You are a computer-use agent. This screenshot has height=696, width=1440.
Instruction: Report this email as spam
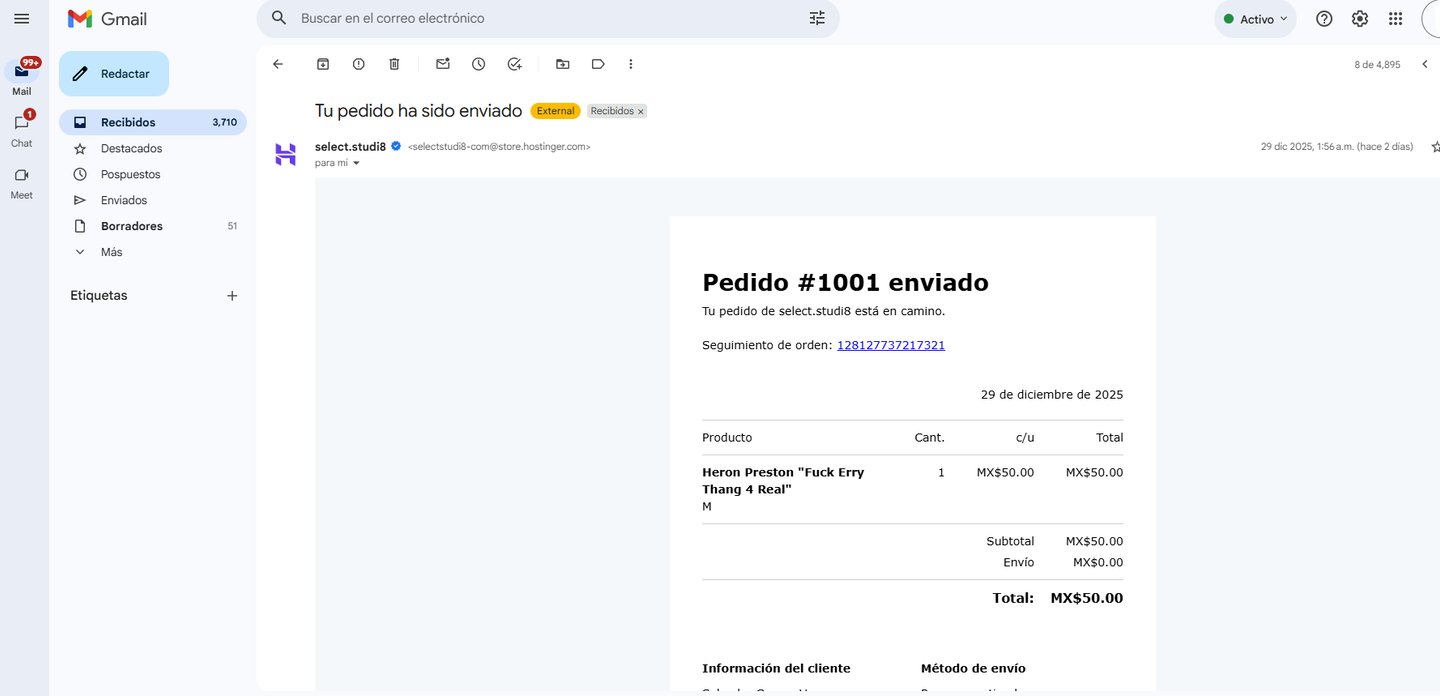pos(359,64)
